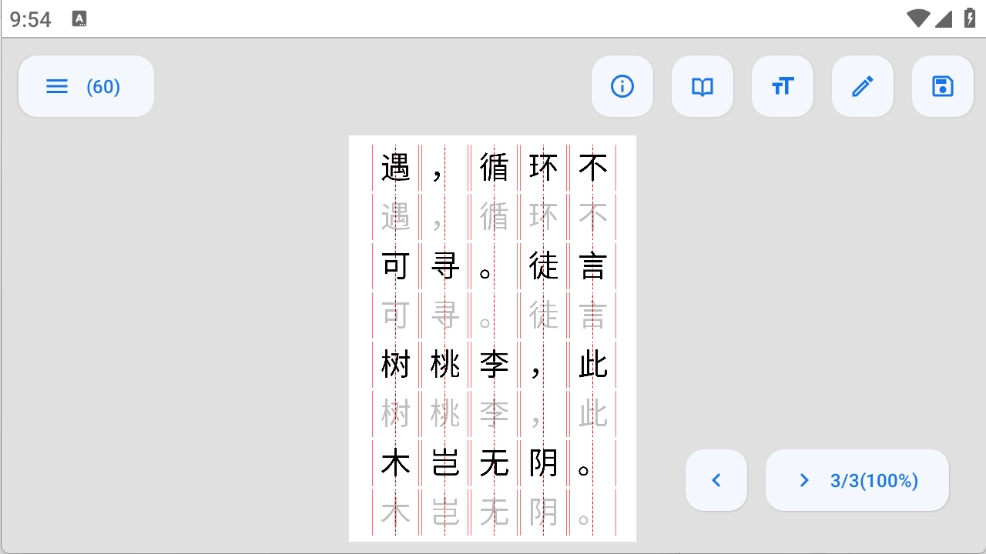This screenshot has width=986, height=554.
Task: Tap the black character 环 in top row
Action: click(543, 167)
